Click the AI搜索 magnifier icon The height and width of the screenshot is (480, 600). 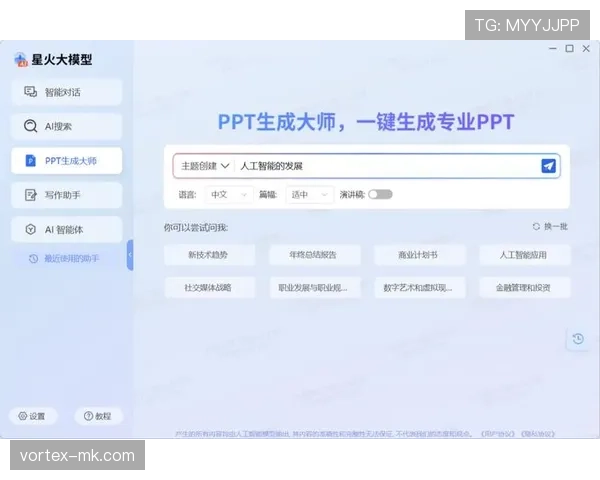tap(30, 126)
